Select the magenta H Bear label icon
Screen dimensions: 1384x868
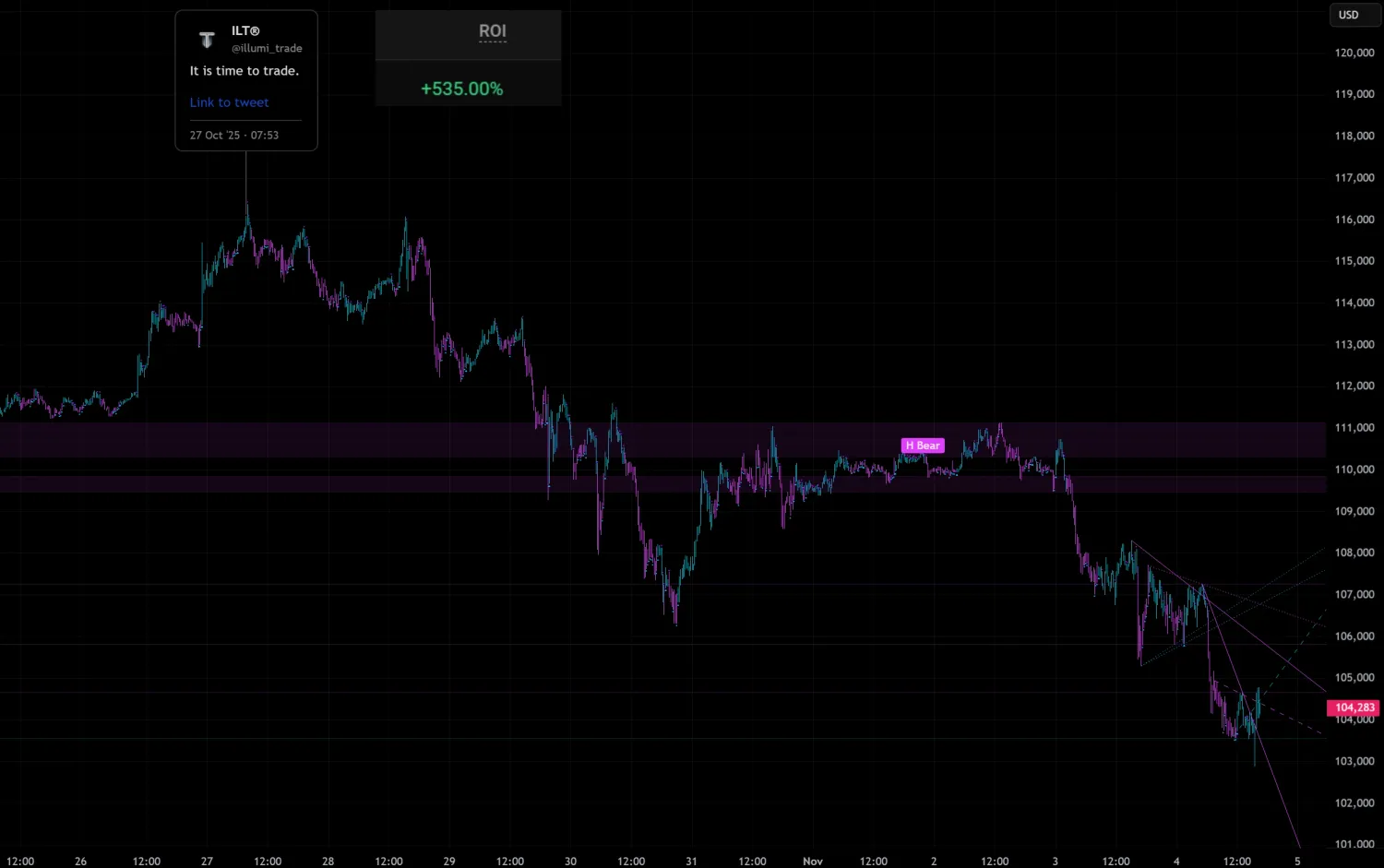[922, 445]
